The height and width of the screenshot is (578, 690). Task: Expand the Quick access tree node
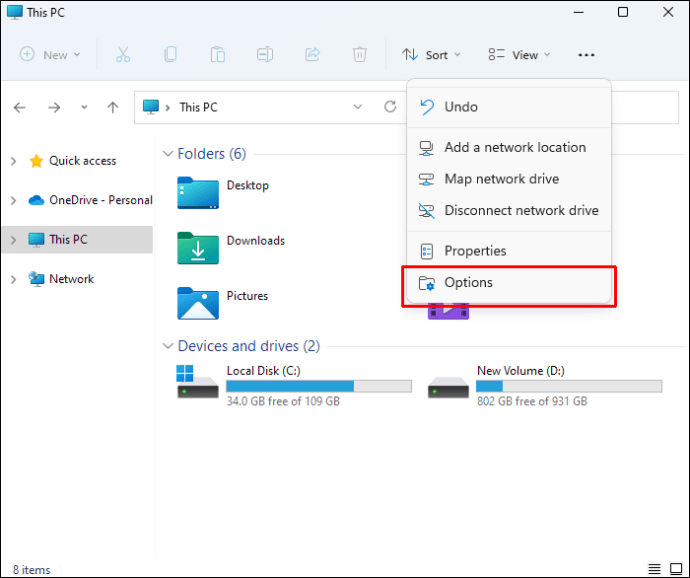pos(13,161)
